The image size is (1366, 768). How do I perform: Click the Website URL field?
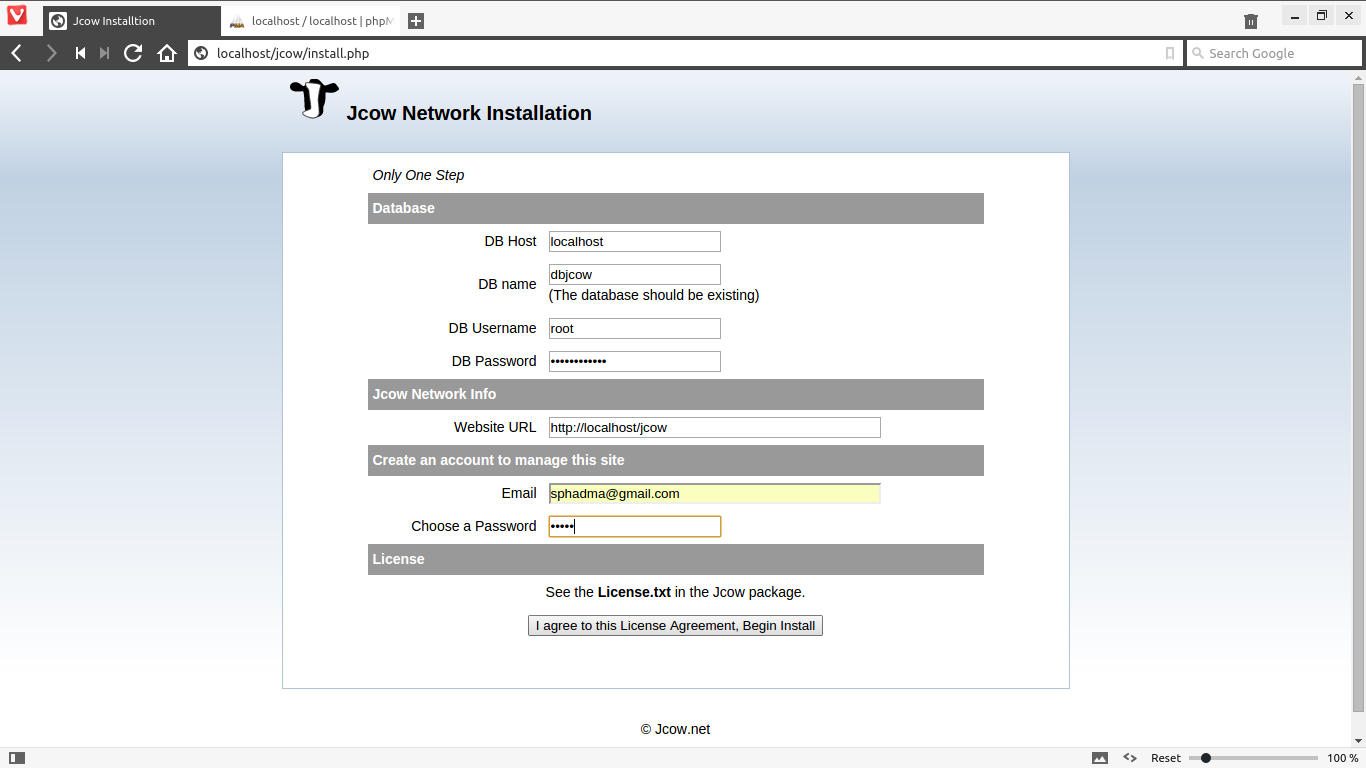pos(715,427)
